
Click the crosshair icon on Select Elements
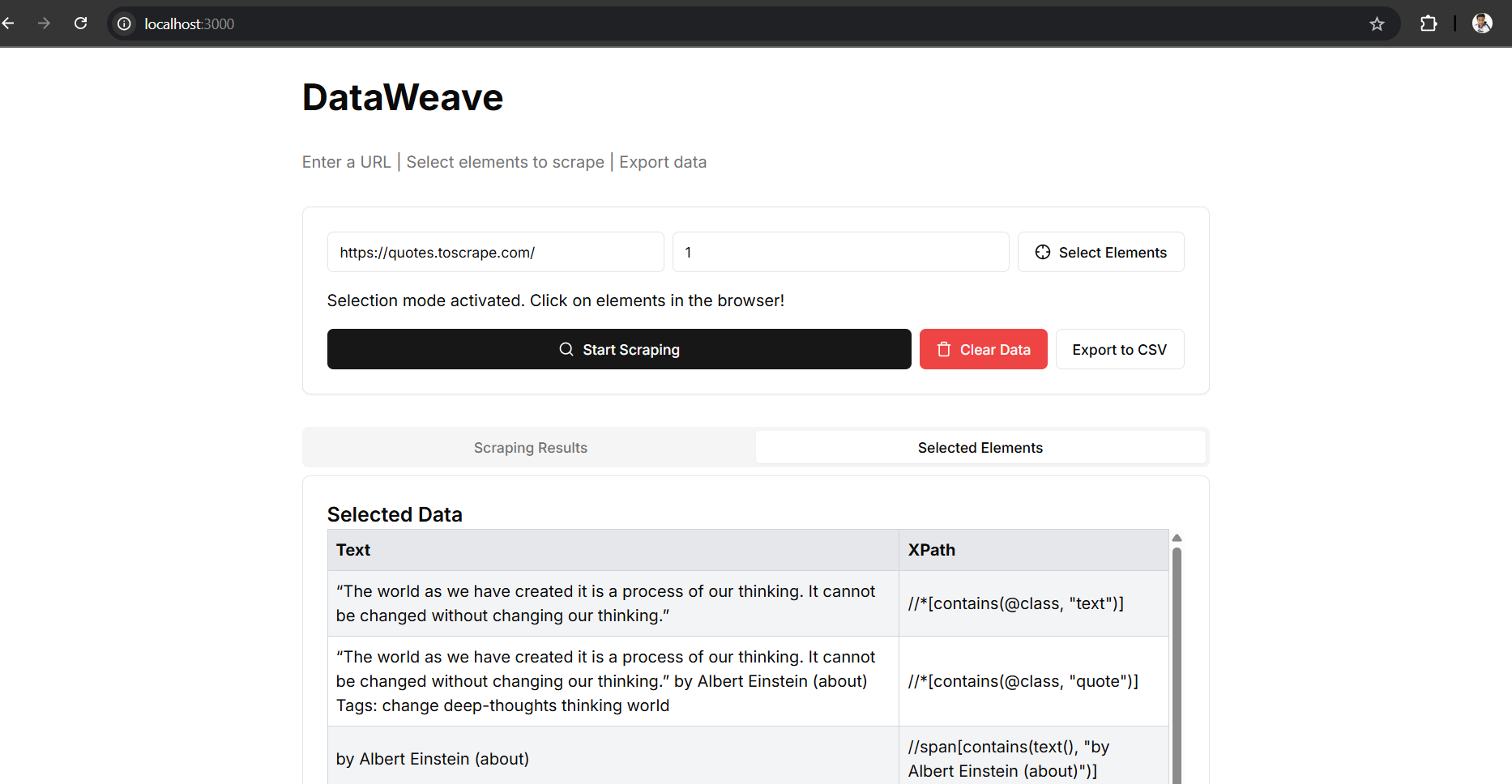(x=1043, y=252)
